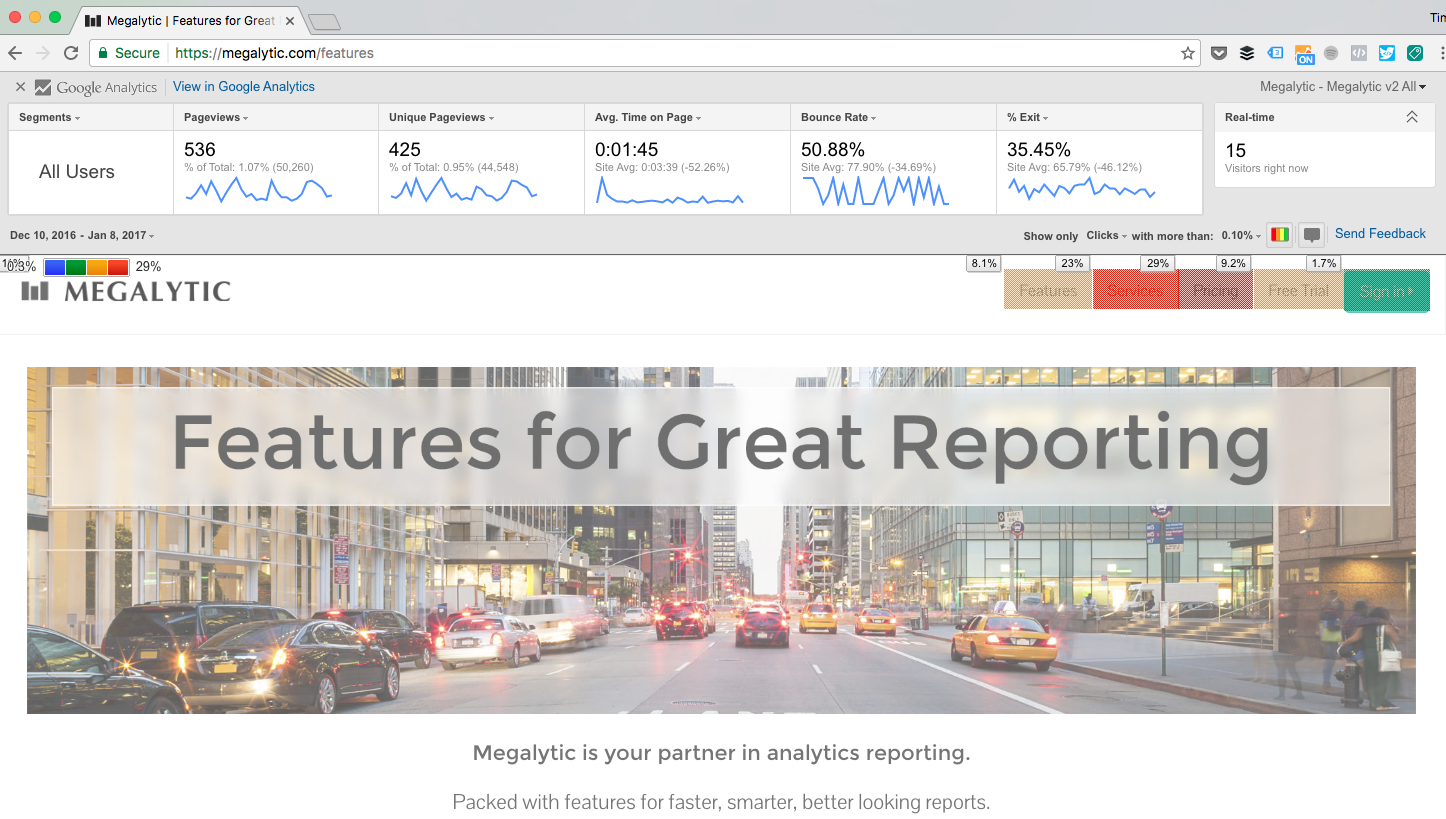Screen dimensions: 1446x819
Task: Open the date range Dec 10 - Jan 8 picker
Action: 81,235
